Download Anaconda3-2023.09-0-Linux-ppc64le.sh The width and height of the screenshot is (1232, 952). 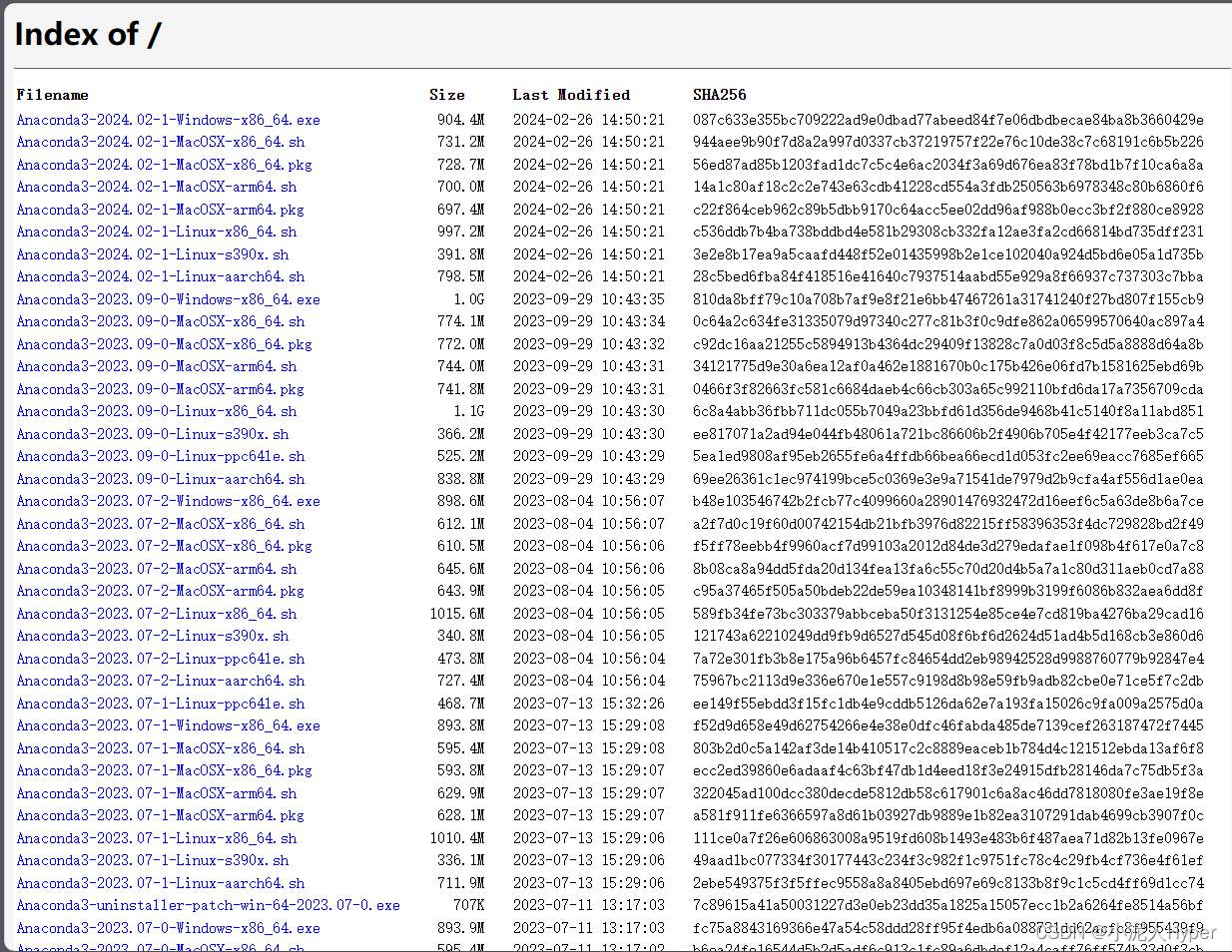(160, 456)
